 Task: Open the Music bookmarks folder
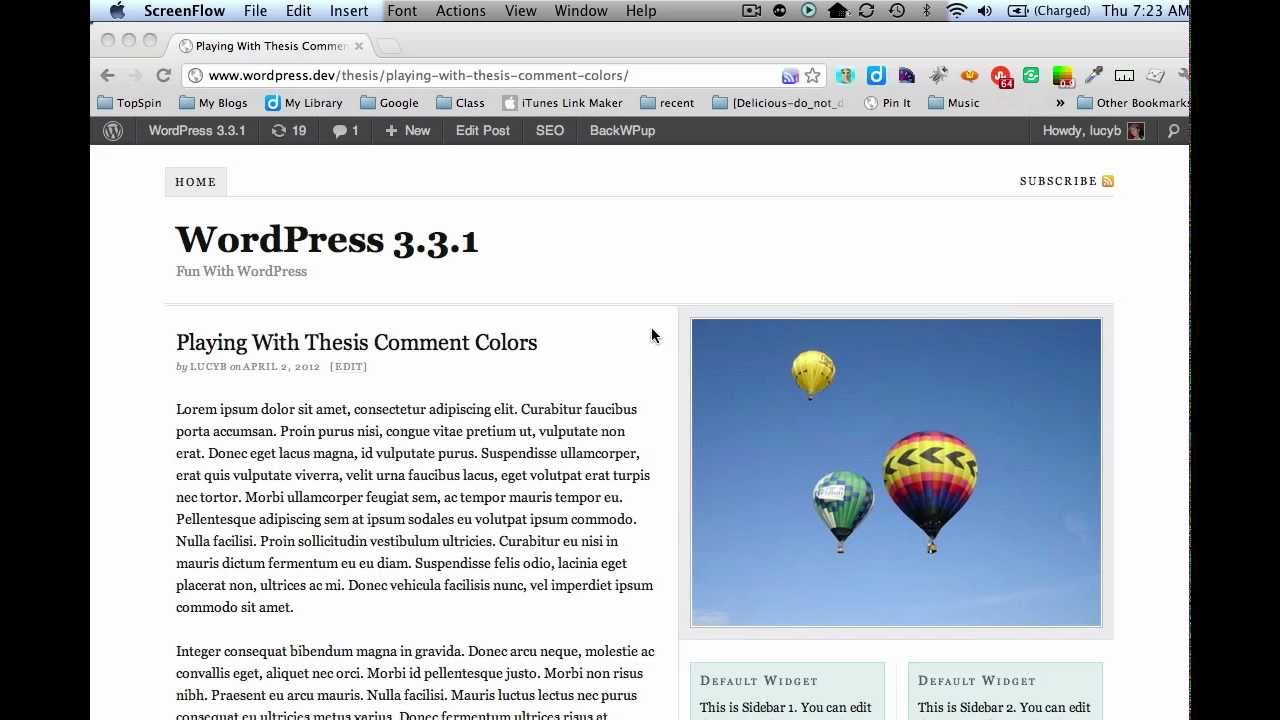pyautogui.click(x=954, y=102)
